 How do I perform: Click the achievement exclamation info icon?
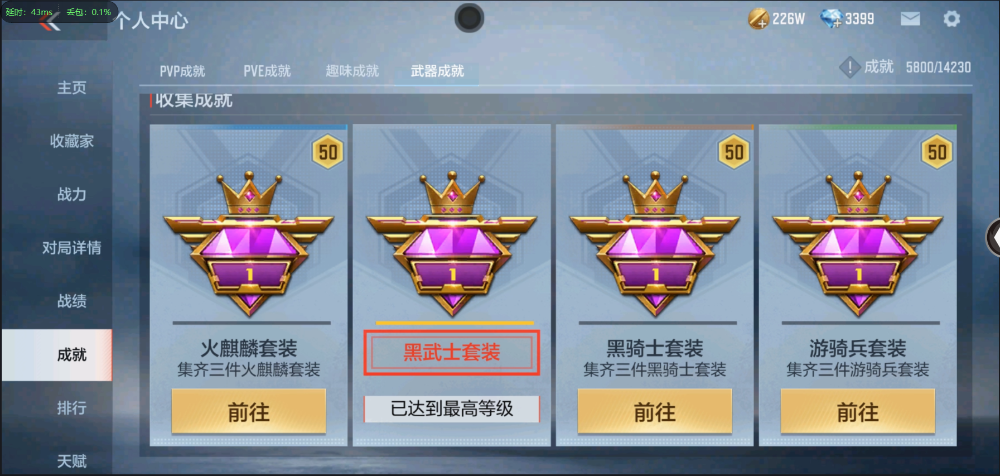point(849,67)
